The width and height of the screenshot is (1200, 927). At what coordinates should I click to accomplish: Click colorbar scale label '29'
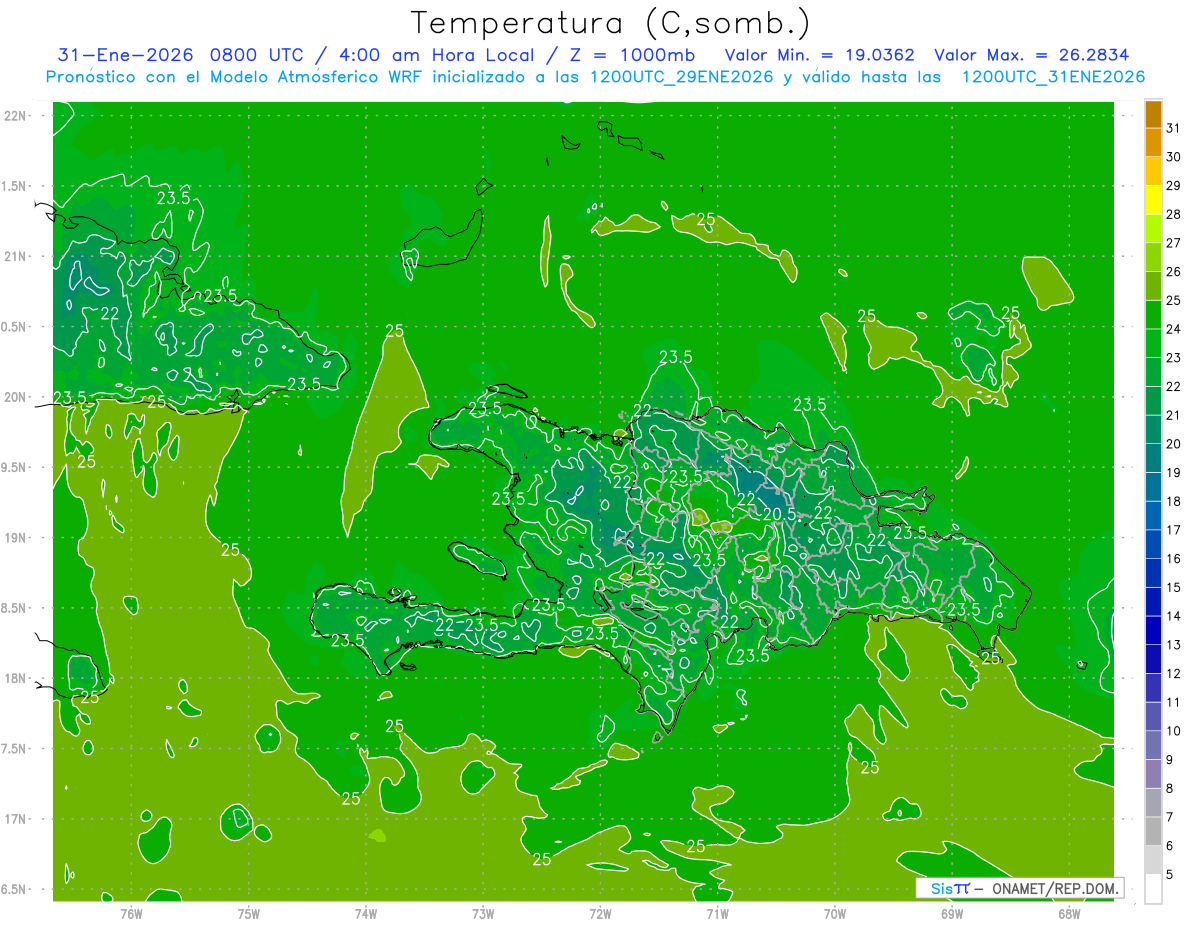click(x=1174, y=186)
